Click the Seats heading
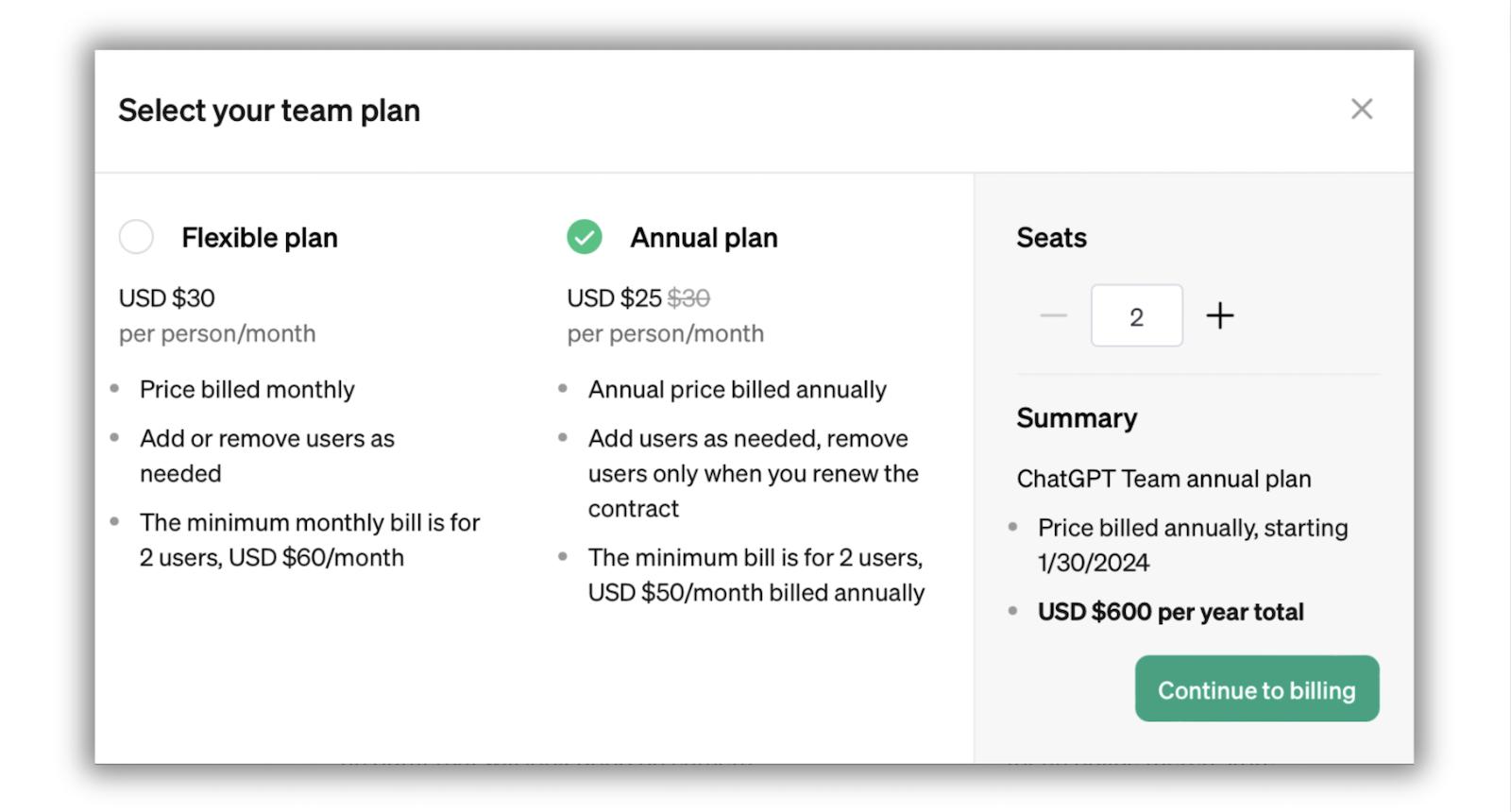This screenshot has width=1511, height=812. click(1051, 238)
